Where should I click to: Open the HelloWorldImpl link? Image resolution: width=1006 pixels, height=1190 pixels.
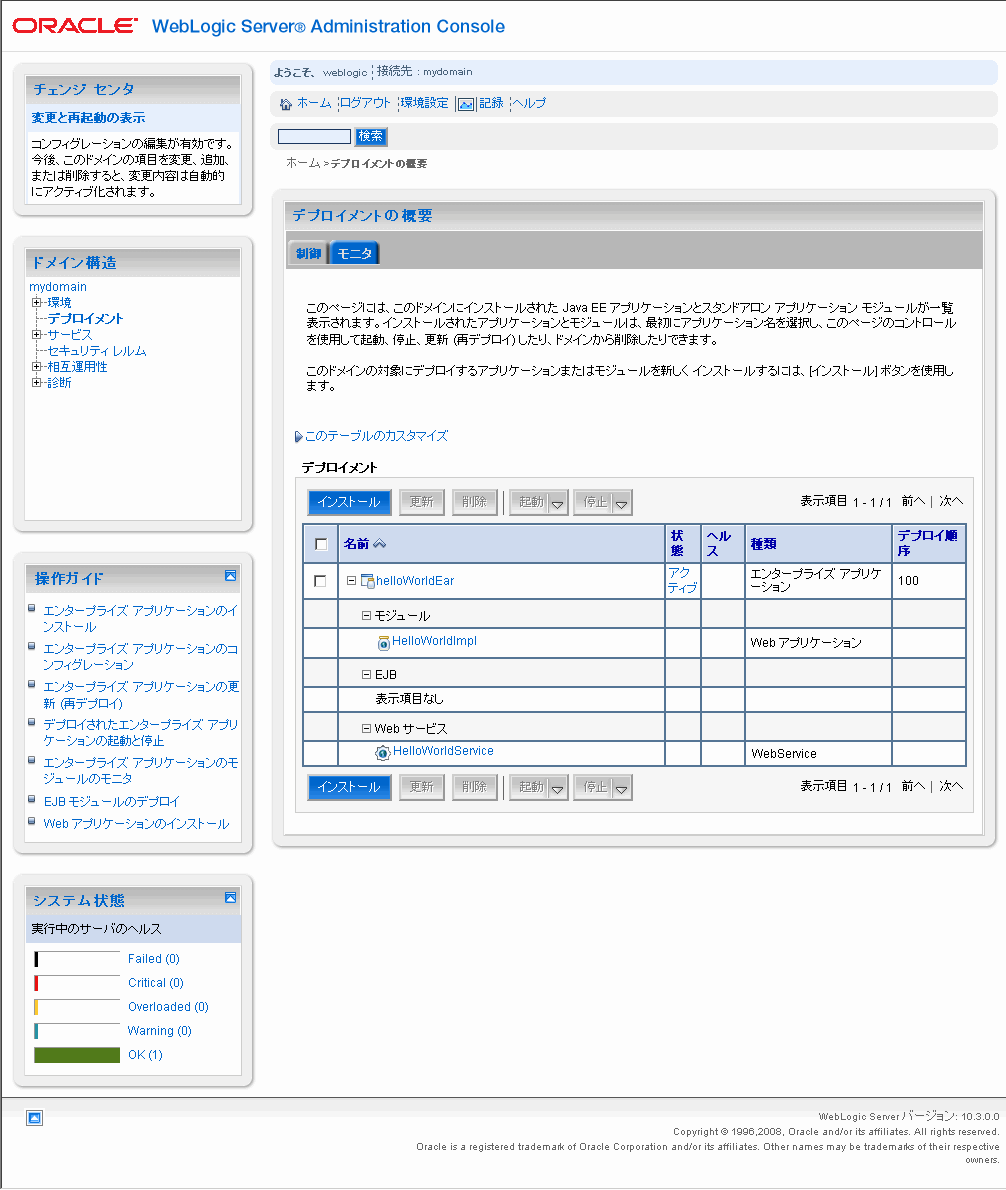pyautogui.click(x=435, y=641)
